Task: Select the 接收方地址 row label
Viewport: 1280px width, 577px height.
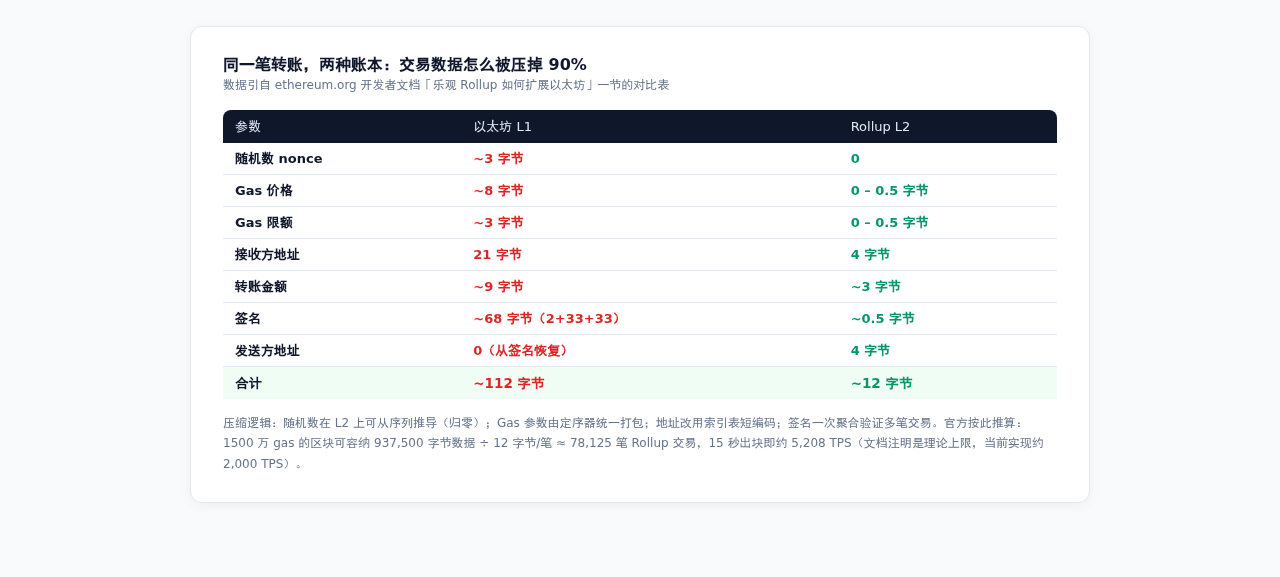Action: pyautogui.click(x=267, y=255)
